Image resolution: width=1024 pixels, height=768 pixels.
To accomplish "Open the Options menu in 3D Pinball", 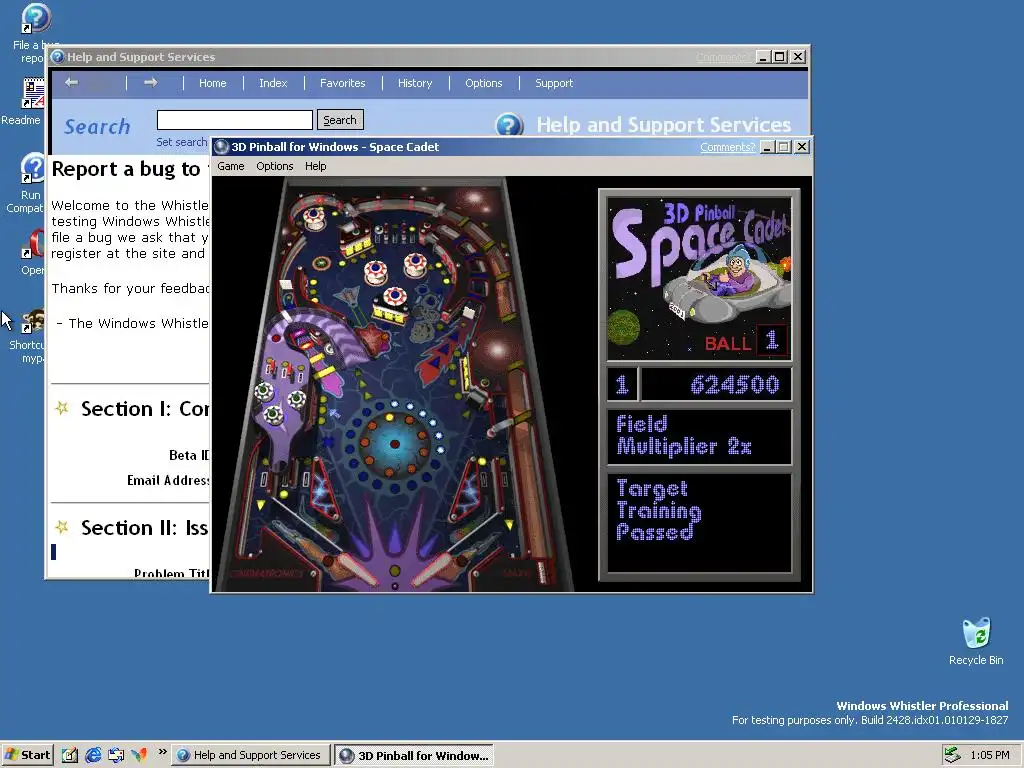I will click(x=274, y=166).
